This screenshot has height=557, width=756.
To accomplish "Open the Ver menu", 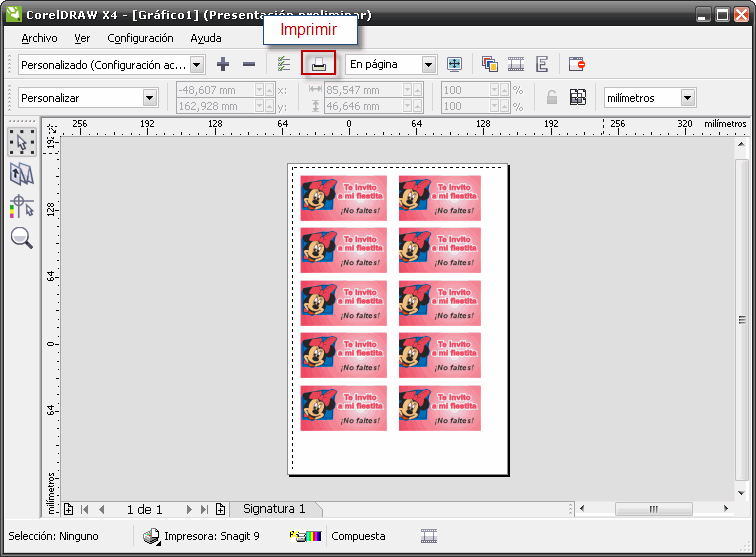I will (82, 38).
